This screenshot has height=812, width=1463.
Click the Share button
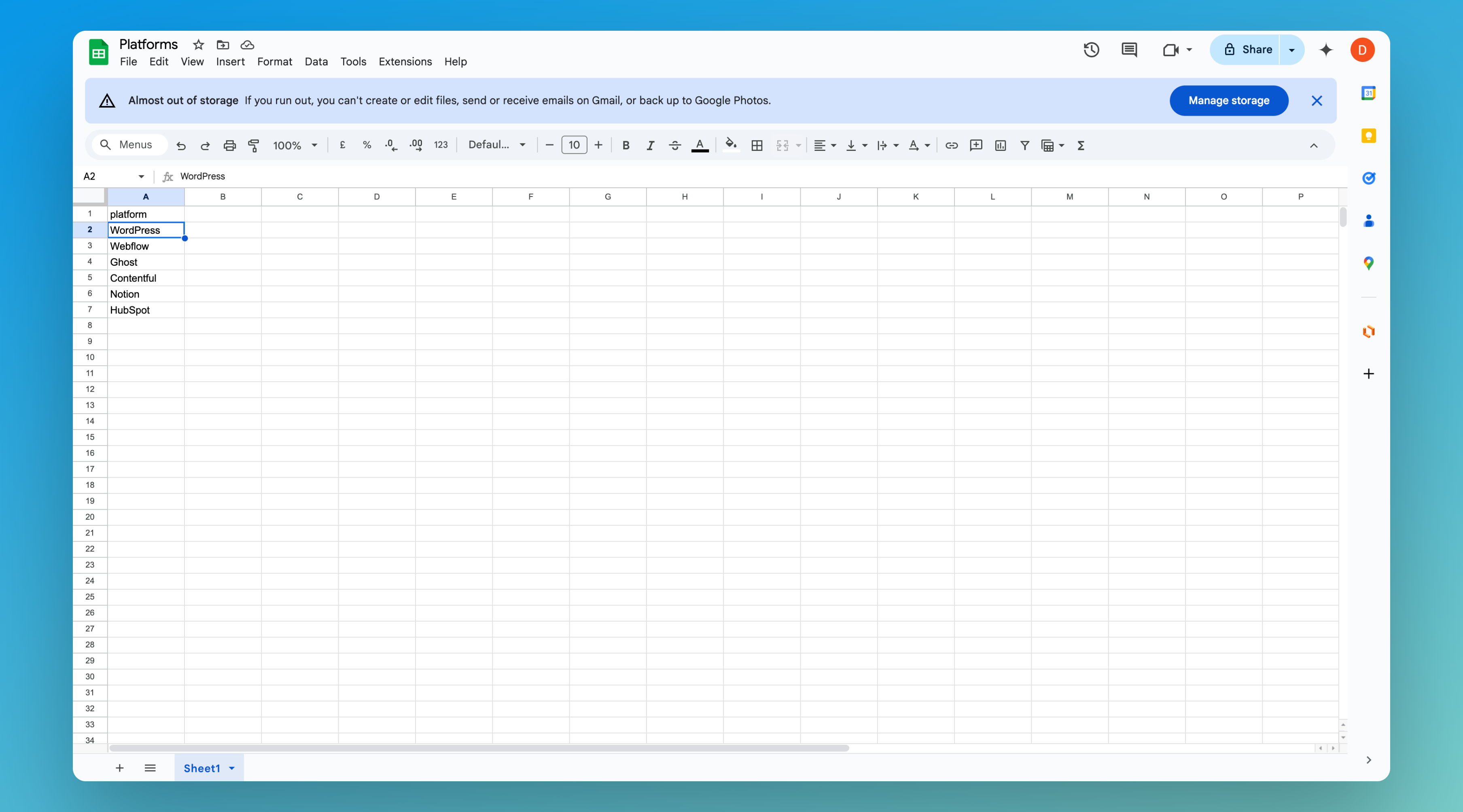click(1247, 49)
